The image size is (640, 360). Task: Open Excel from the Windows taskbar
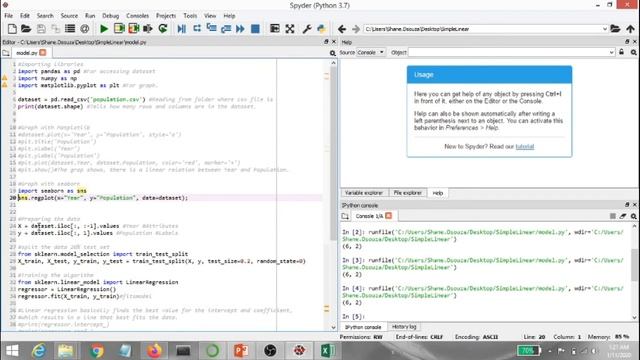tap(328, 351)
